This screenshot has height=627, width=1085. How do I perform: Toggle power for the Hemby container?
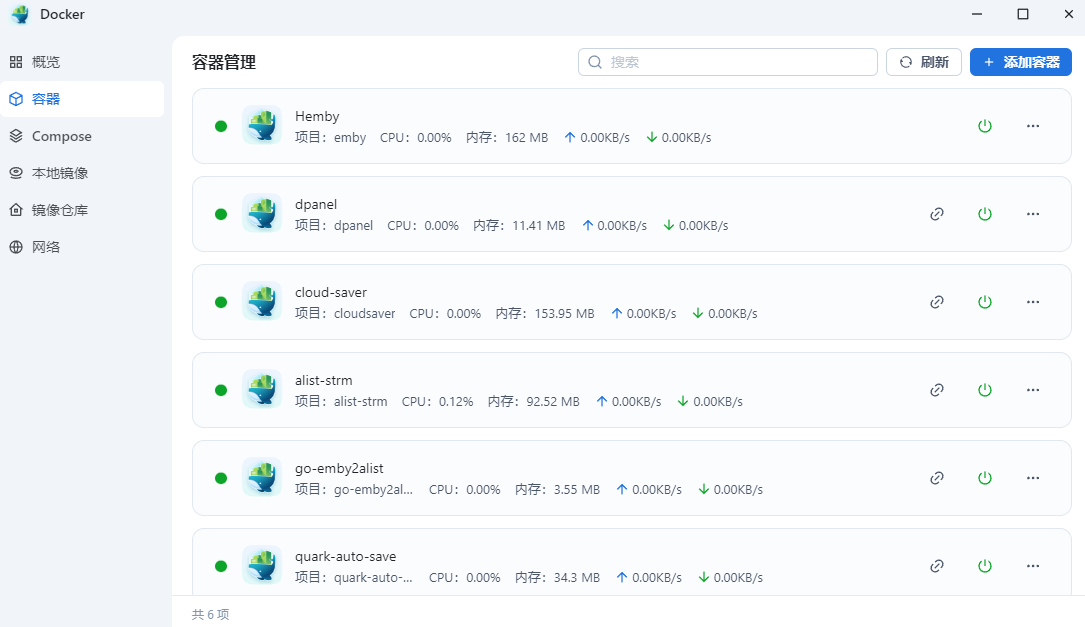(985, 126)
